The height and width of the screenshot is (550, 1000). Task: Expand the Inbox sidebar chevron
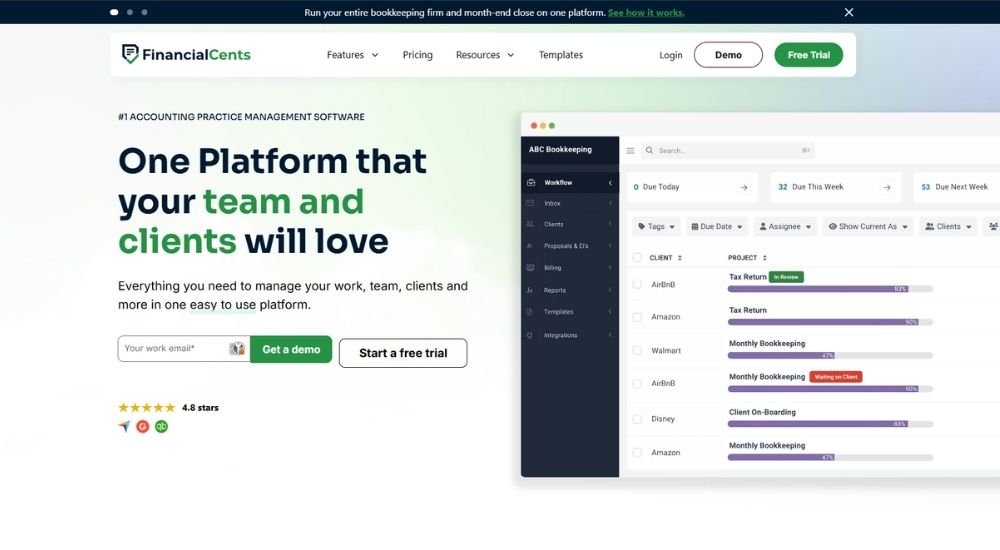[x=610, y=204]
